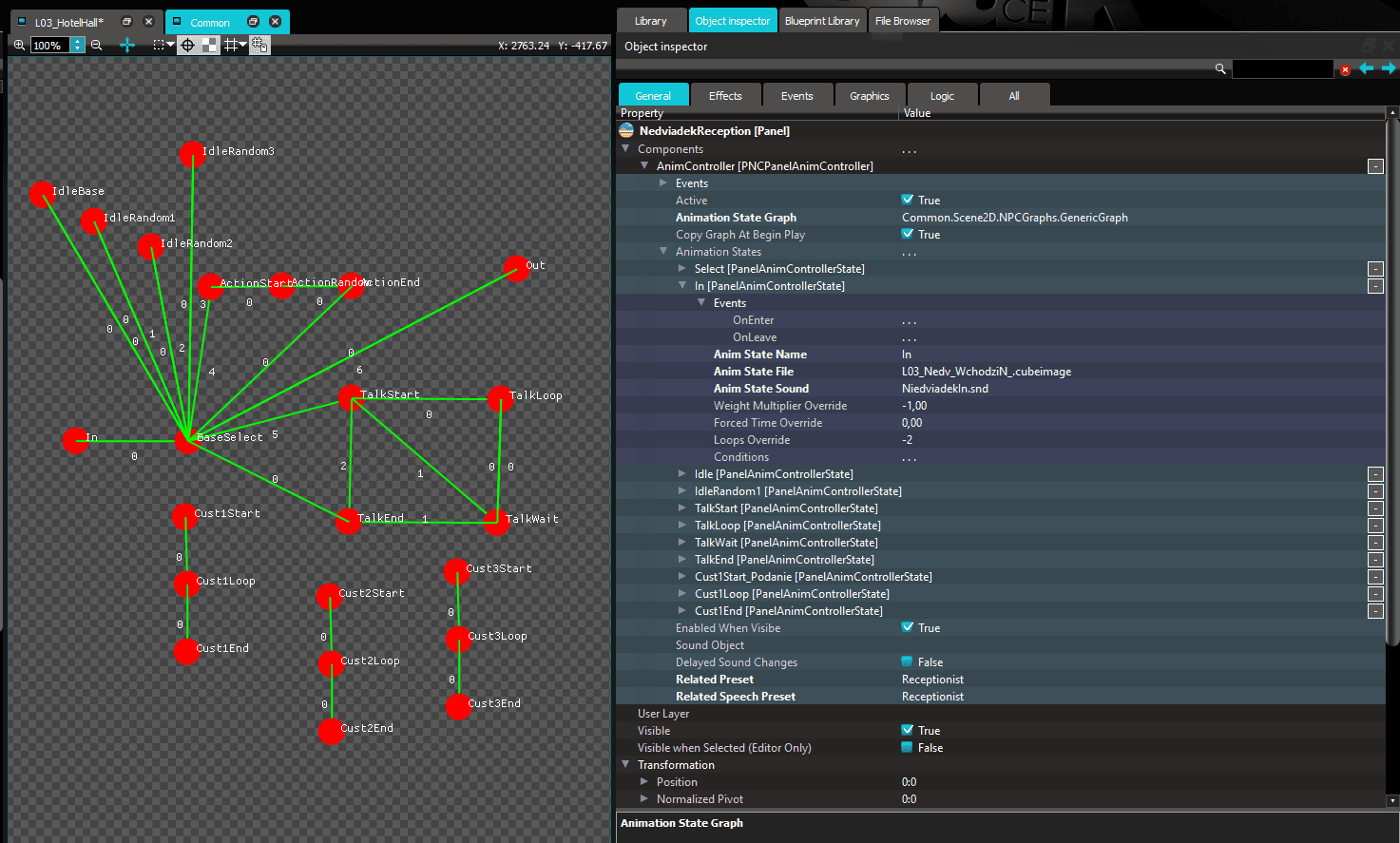The image size is (1400, 843).
Task: Select the BaseSelect node in graph
Action: (187, 441)
